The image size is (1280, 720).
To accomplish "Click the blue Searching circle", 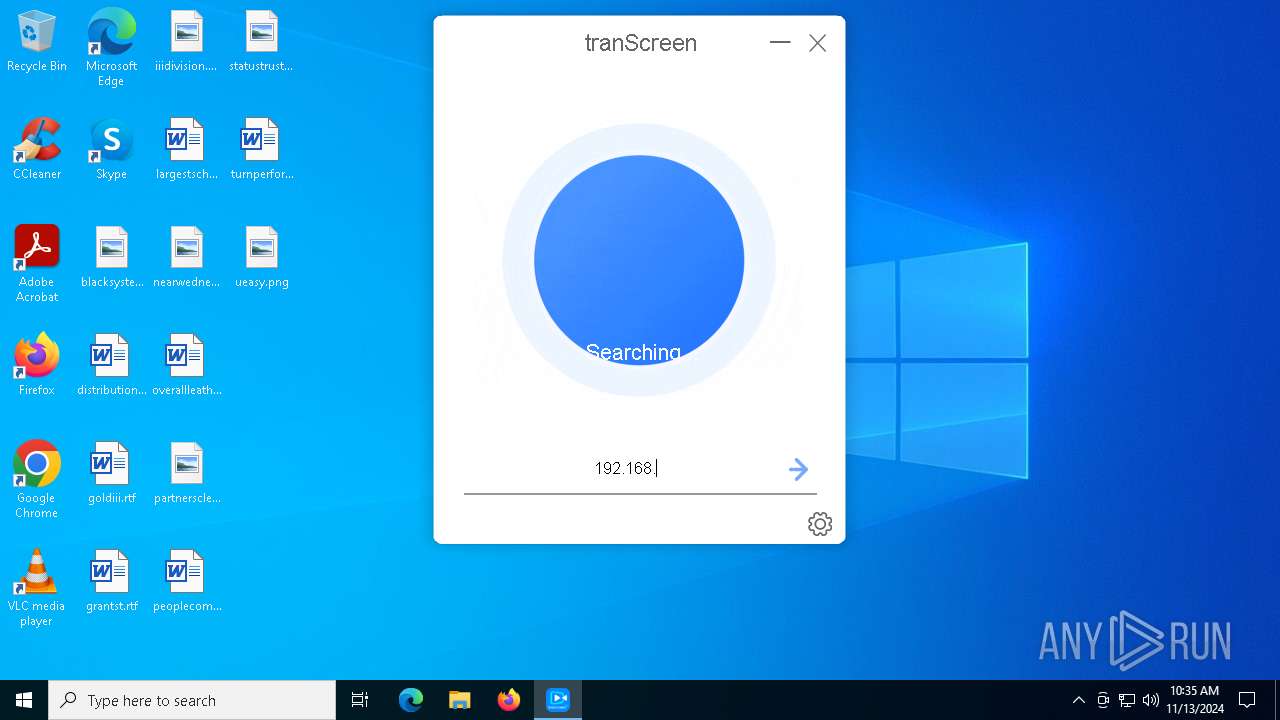I will pyautogui.click(x=639, y=261).
